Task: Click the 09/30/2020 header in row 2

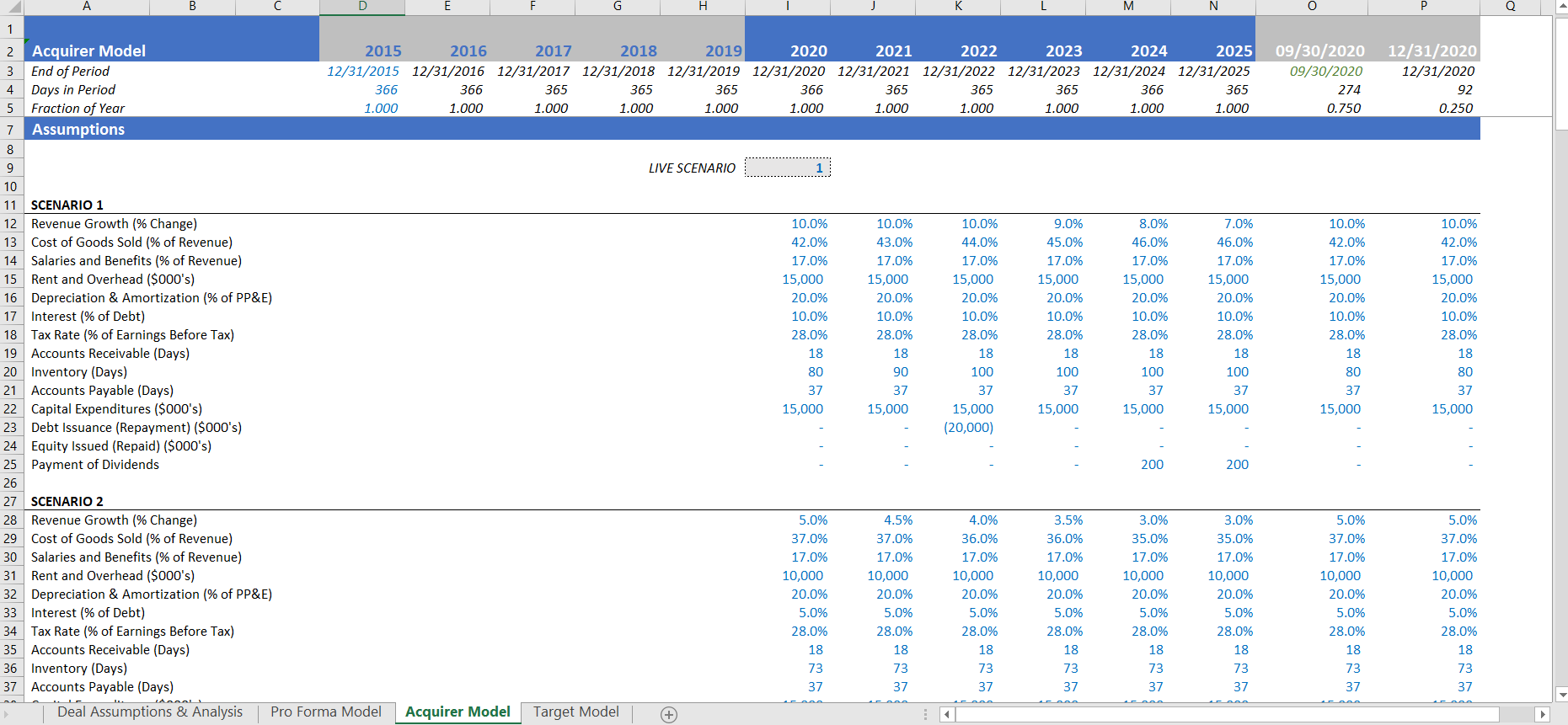Action: click(1320, 51)
